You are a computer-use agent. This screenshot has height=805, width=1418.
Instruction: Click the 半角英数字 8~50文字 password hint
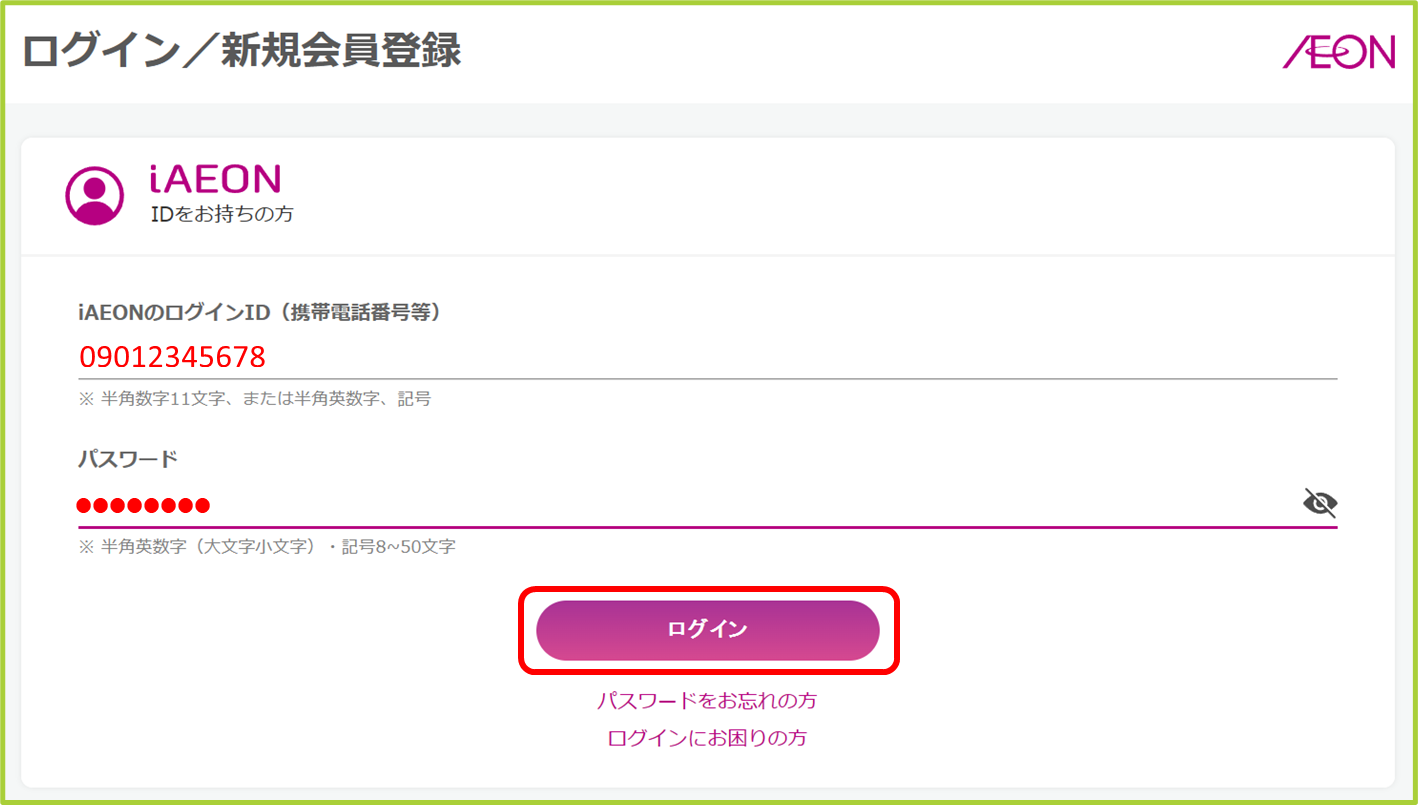[267, 547]
